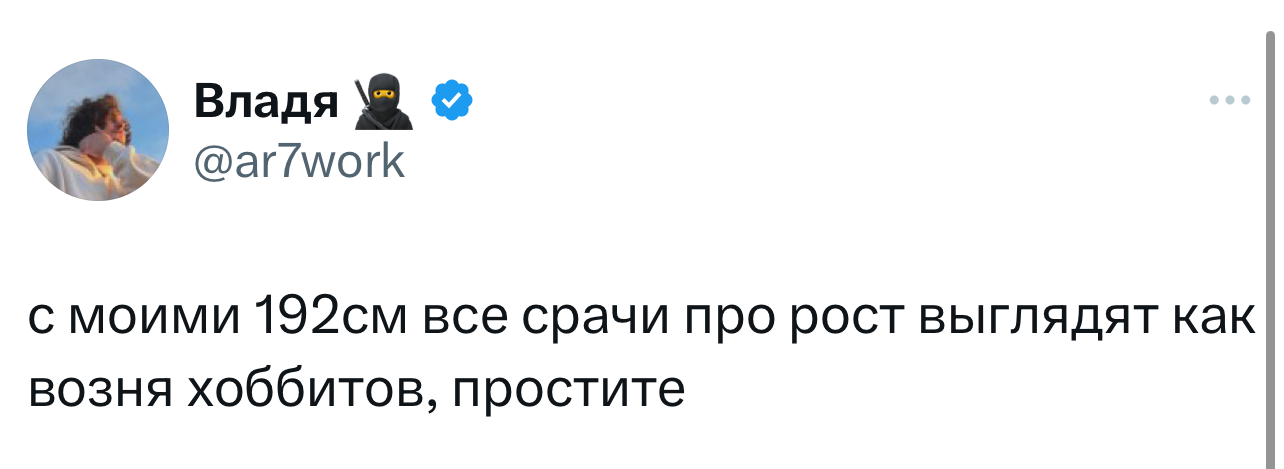Click the word "192см" in the tweet
This screenshot has height=469, width=1284.
327,320
